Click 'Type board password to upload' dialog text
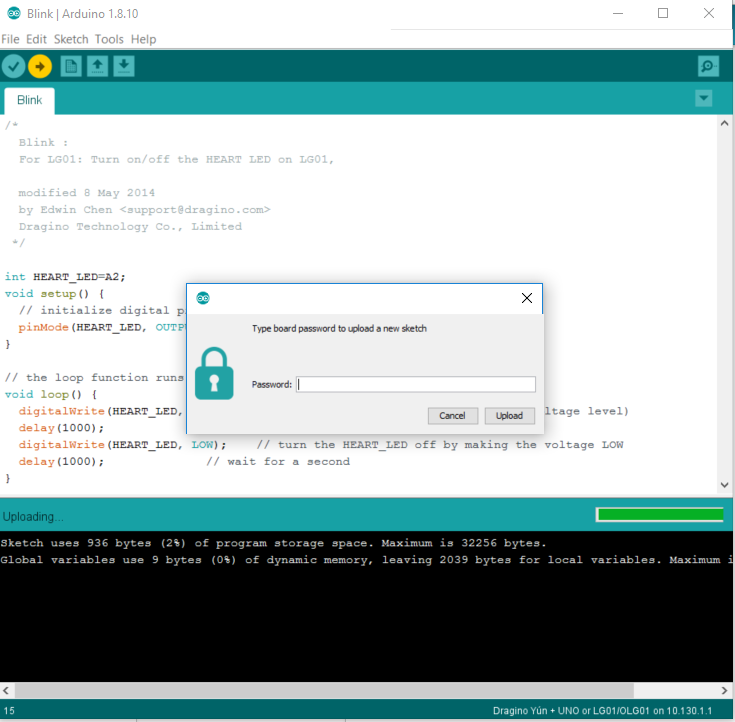The height and width of the screenshot is (722, 735). pyautogui.click(x=339, y=329)
